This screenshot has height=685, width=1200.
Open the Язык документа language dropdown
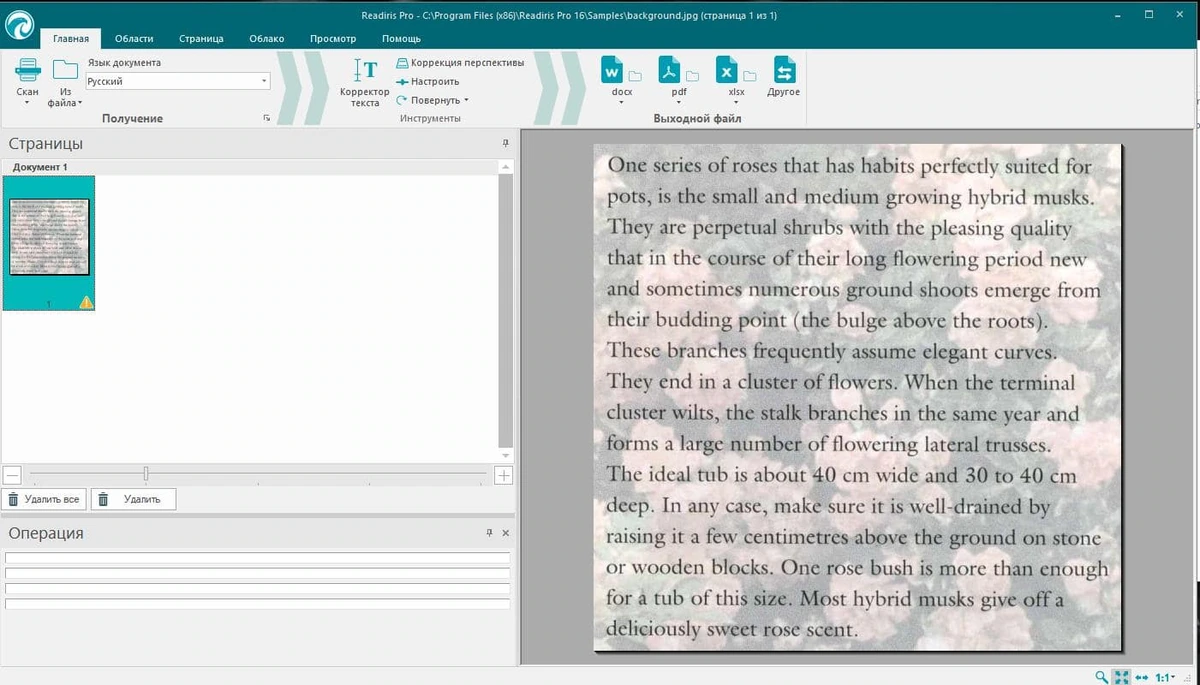pyautogui.click(x=177, y=81)
